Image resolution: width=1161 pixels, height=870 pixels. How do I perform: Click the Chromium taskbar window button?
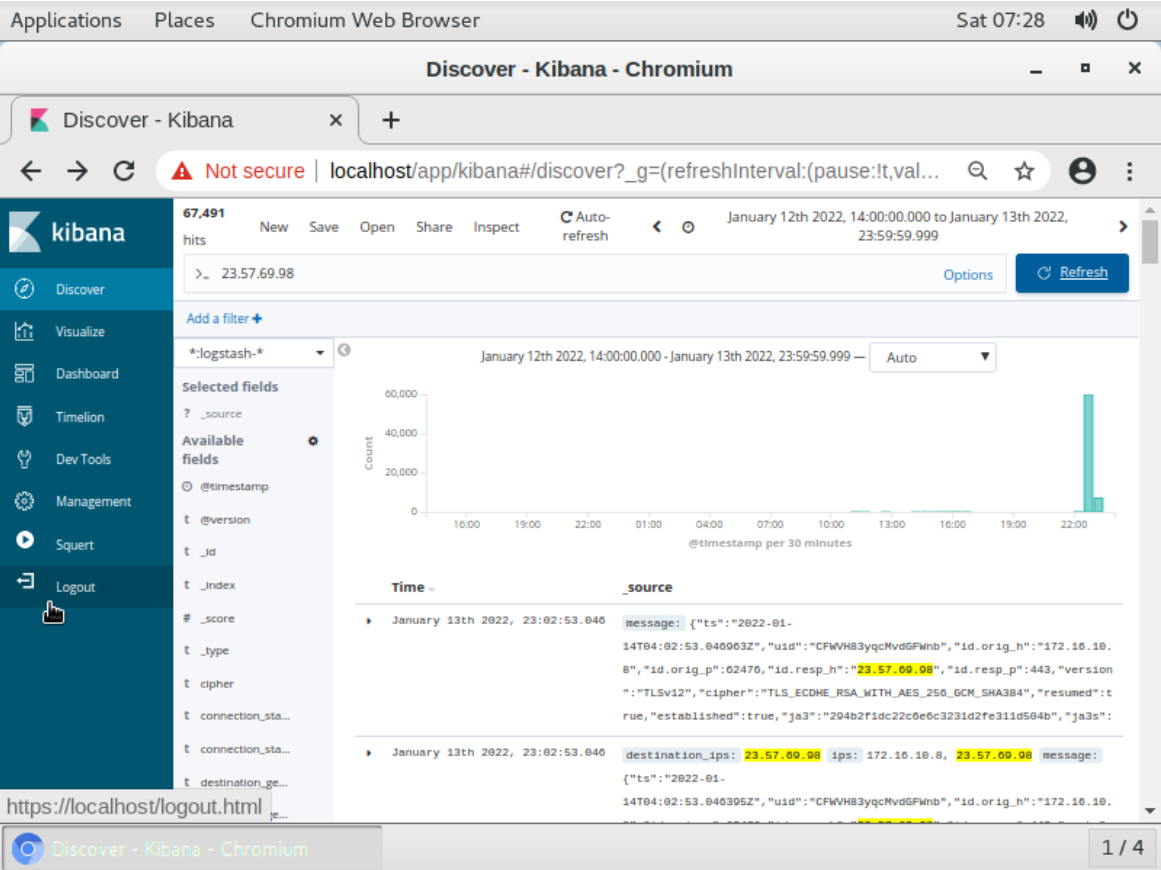193,849
